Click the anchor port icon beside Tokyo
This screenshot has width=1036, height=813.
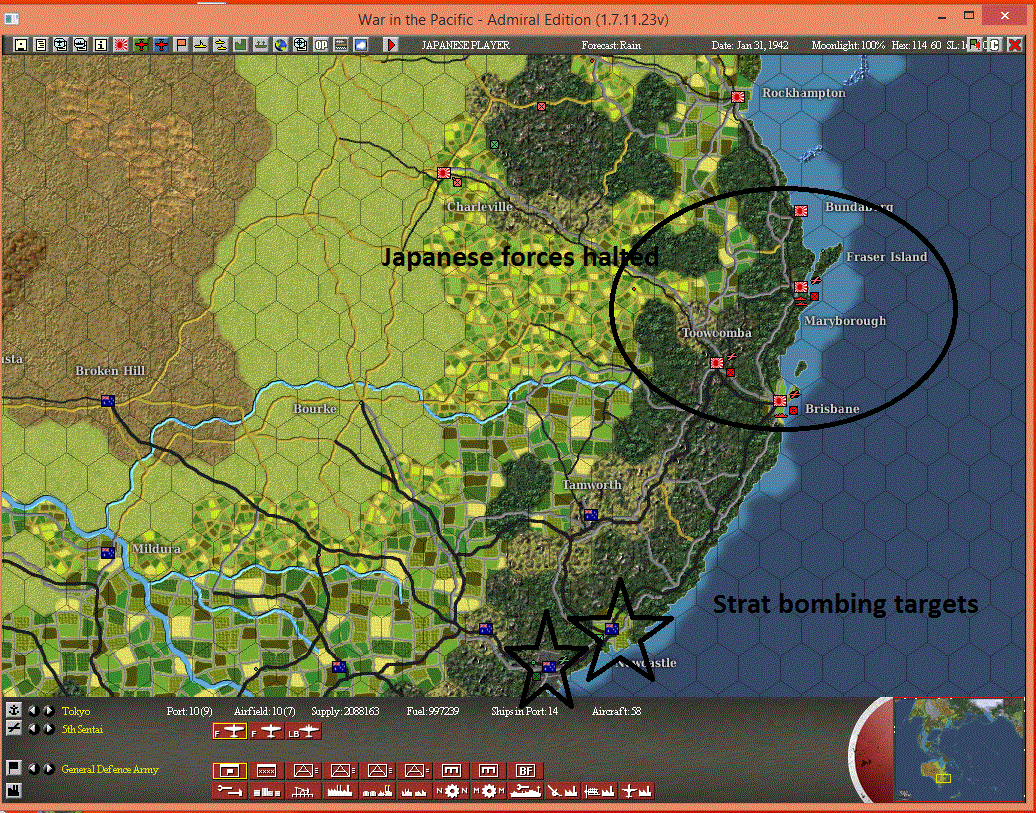click(13, 710)
